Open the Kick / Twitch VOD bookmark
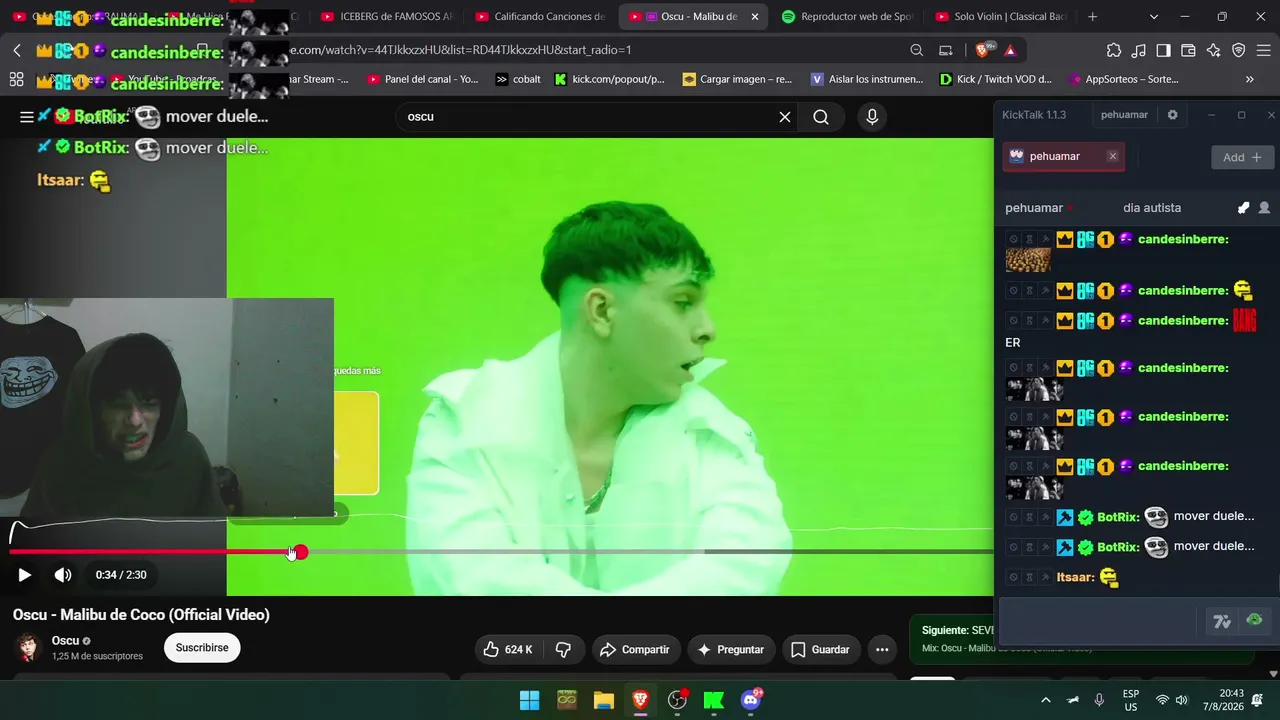 996,79
